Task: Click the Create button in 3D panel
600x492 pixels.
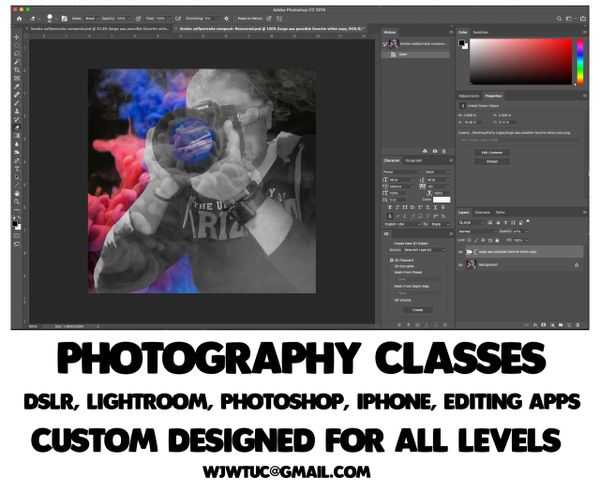Action: [x=417, y=310]
